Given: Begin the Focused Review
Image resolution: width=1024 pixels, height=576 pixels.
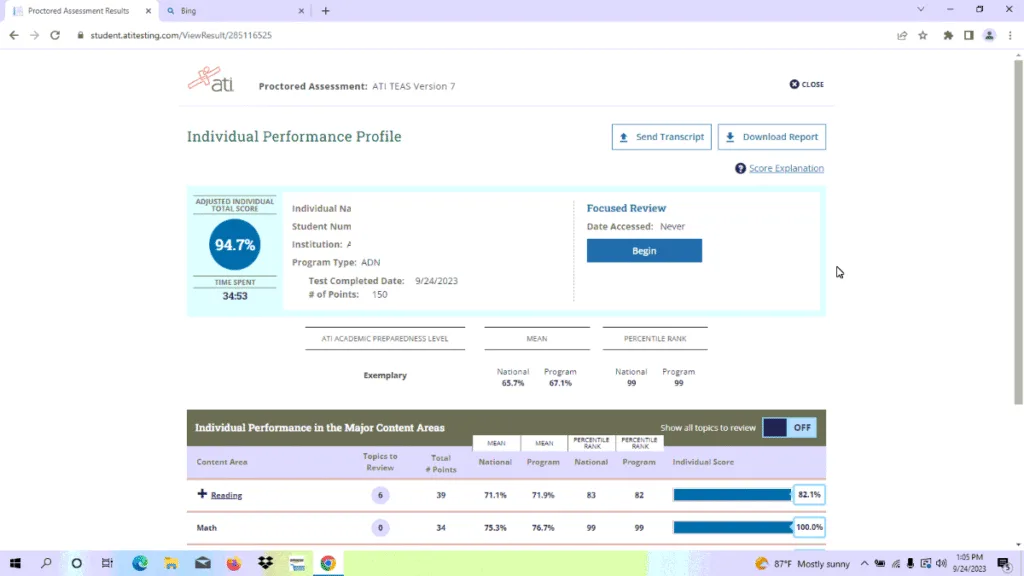Looking at the screenshot, I should (x=644, y=251).
